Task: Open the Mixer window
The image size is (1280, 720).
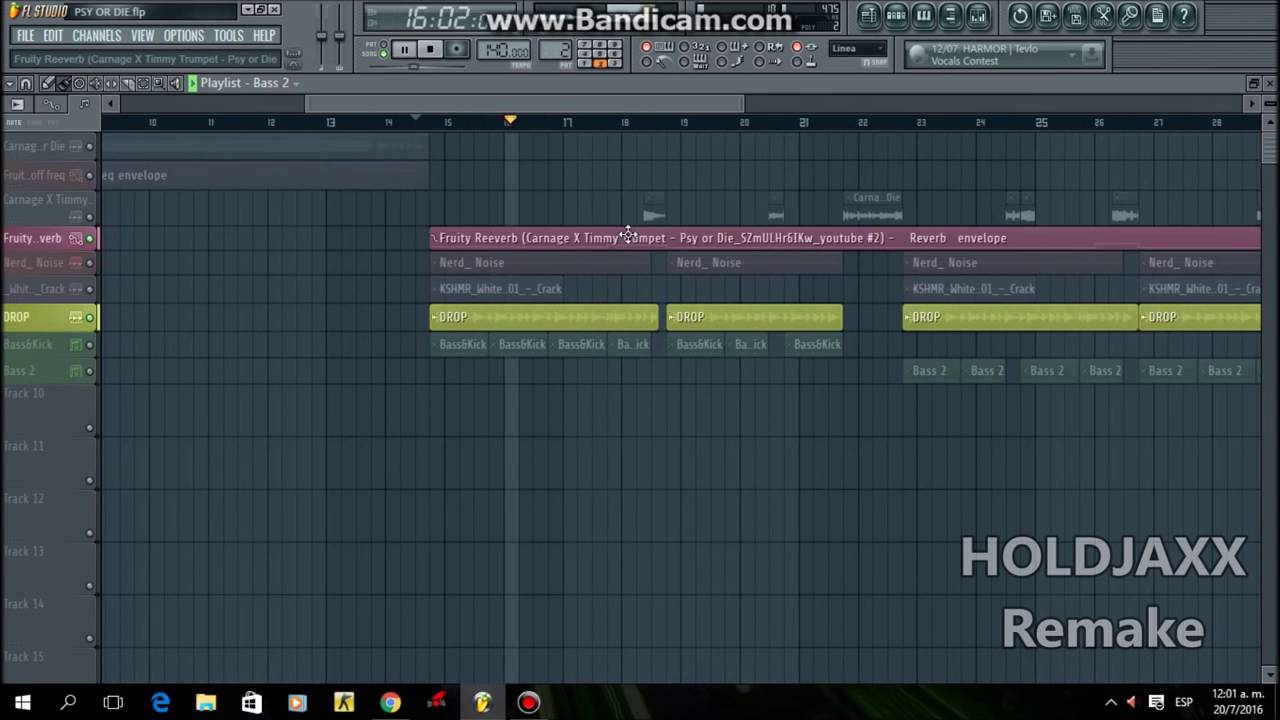Action: [977, 15]
